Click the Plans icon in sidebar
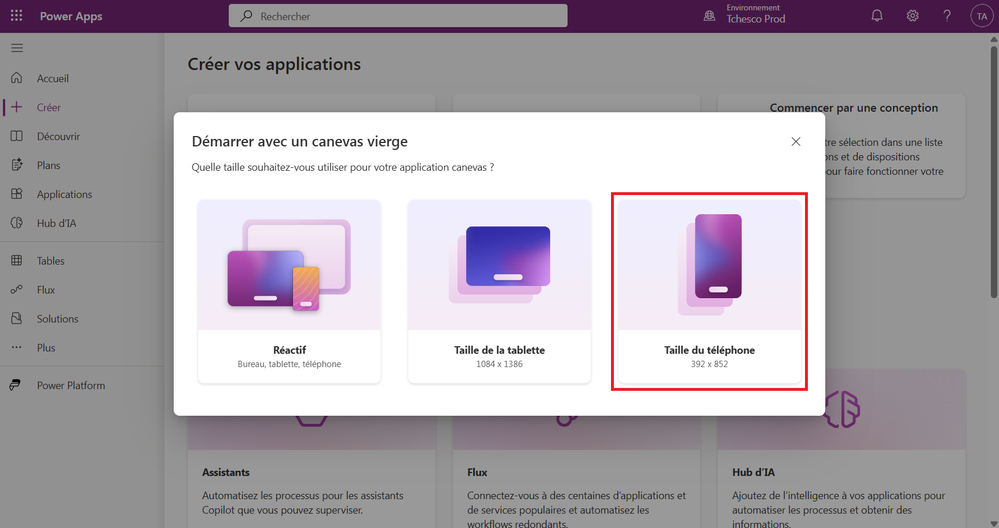The width and height of the screenshot is (999, 528). pyautogui.click(x=17, y=165)
